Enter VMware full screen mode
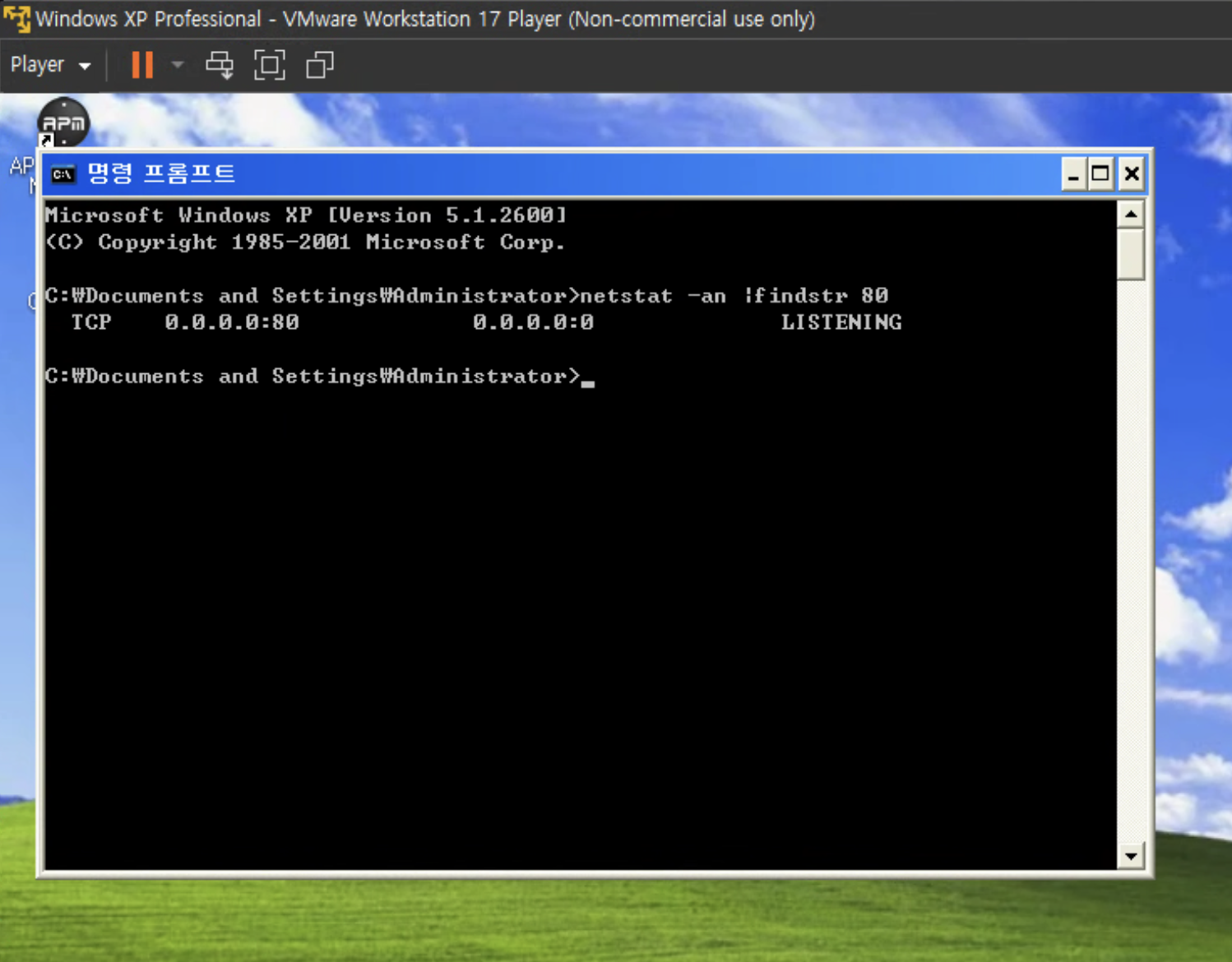 [270, 65]
